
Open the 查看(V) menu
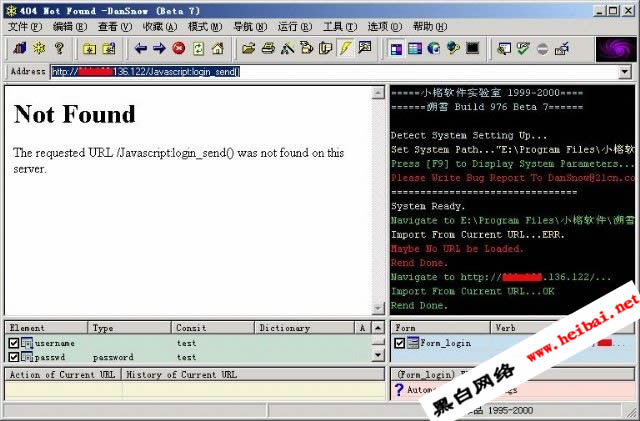[x=115, y=27]
